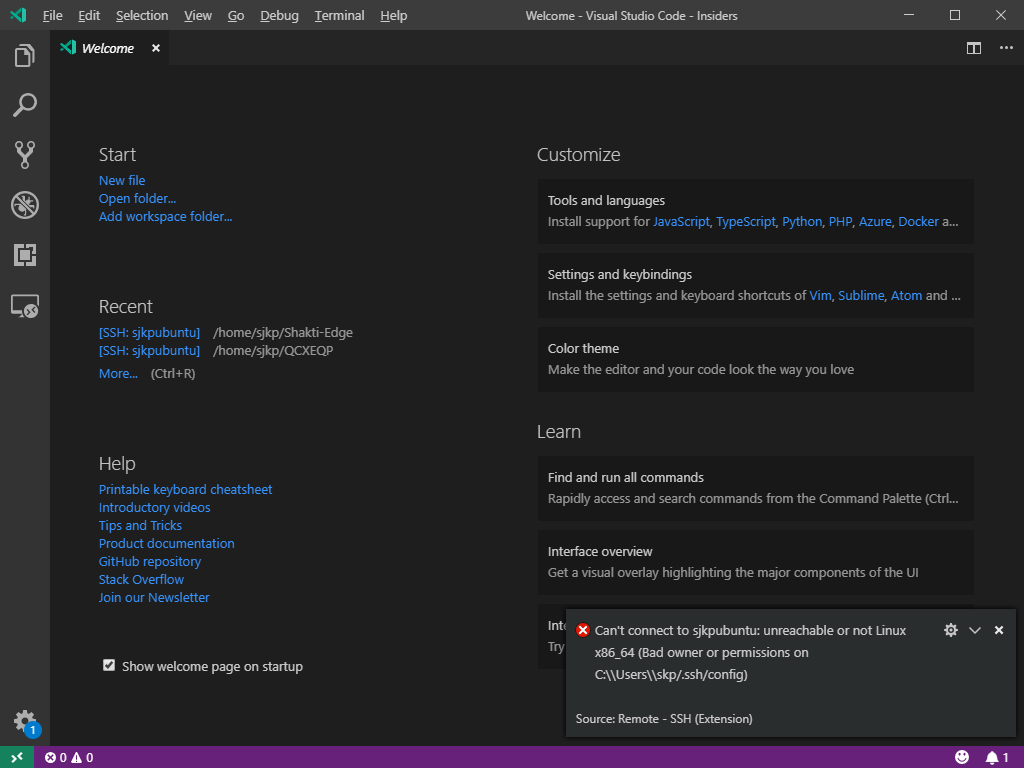Uncheck Show welcome page on startup
Viewport: 1024px width, 768px height.
109,665
